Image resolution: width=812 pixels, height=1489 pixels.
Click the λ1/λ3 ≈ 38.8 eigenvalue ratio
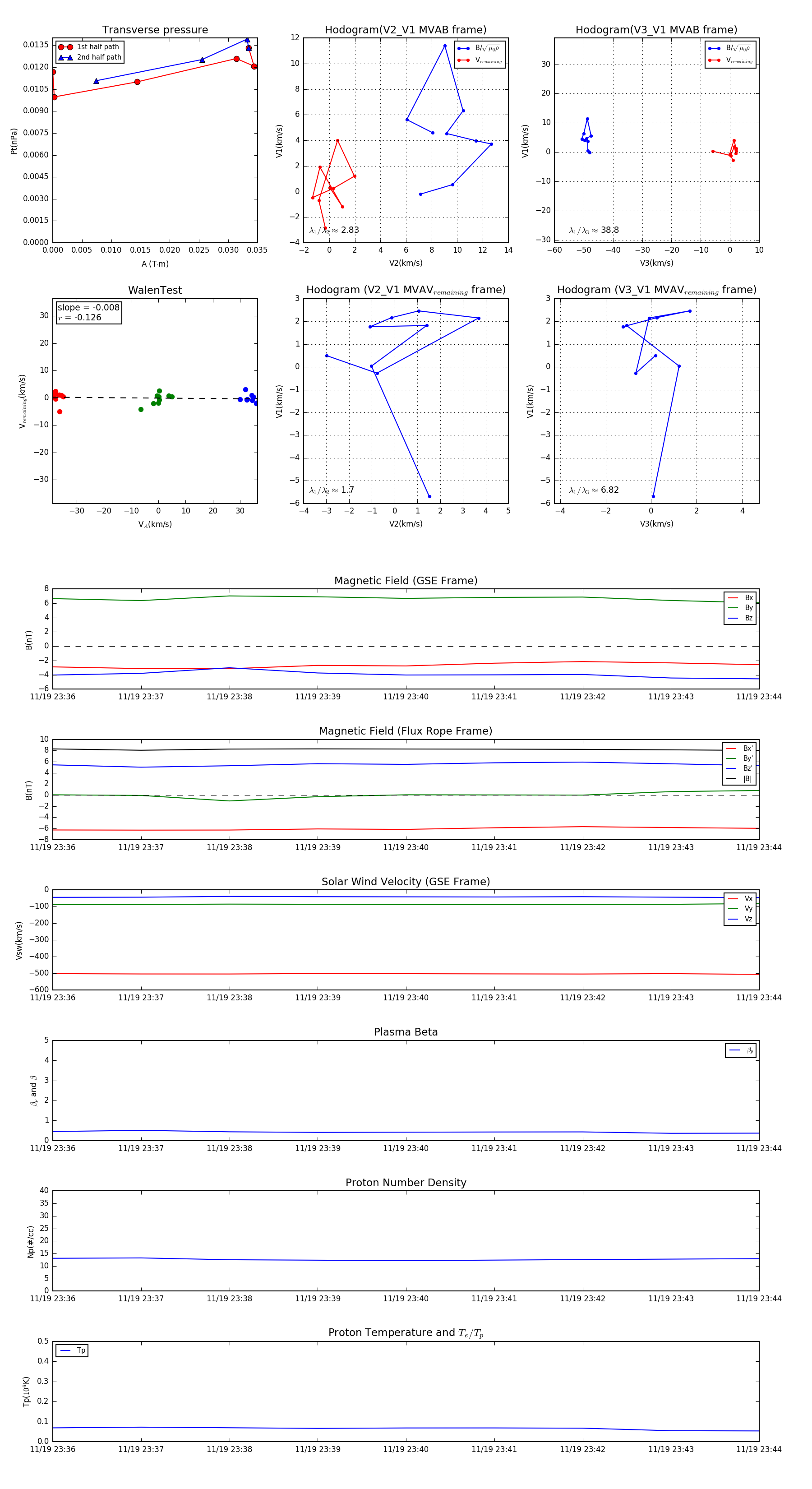tap(594, 230)
